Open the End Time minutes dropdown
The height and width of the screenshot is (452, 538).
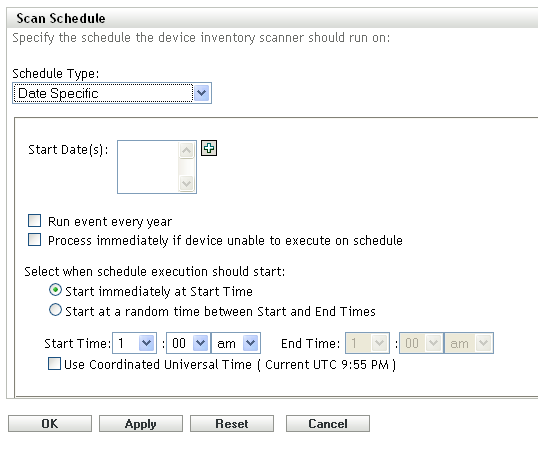point(421,343)
